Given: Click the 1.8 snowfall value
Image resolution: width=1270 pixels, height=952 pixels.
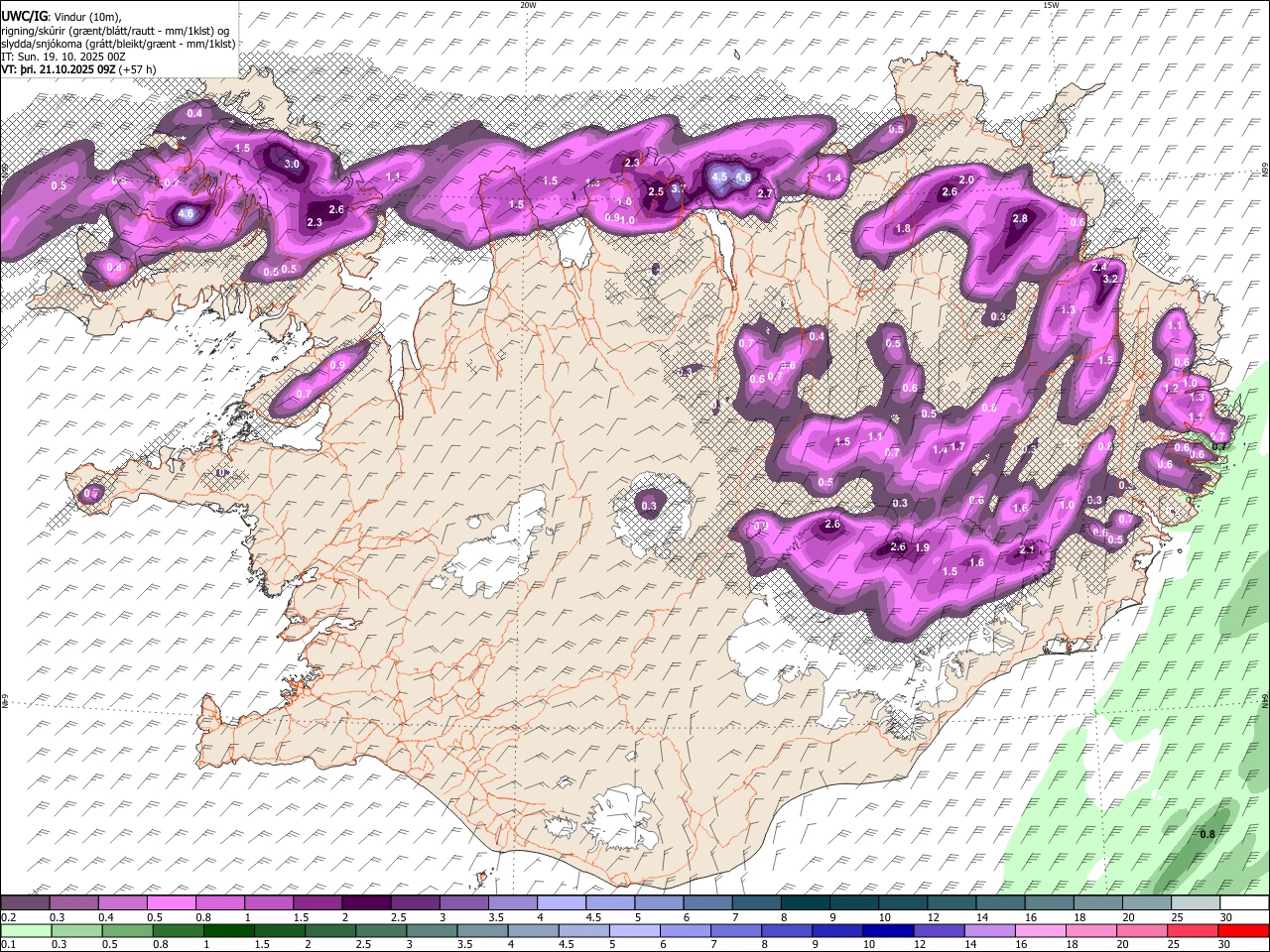Looking at the screenshot, I should point(903,229).
